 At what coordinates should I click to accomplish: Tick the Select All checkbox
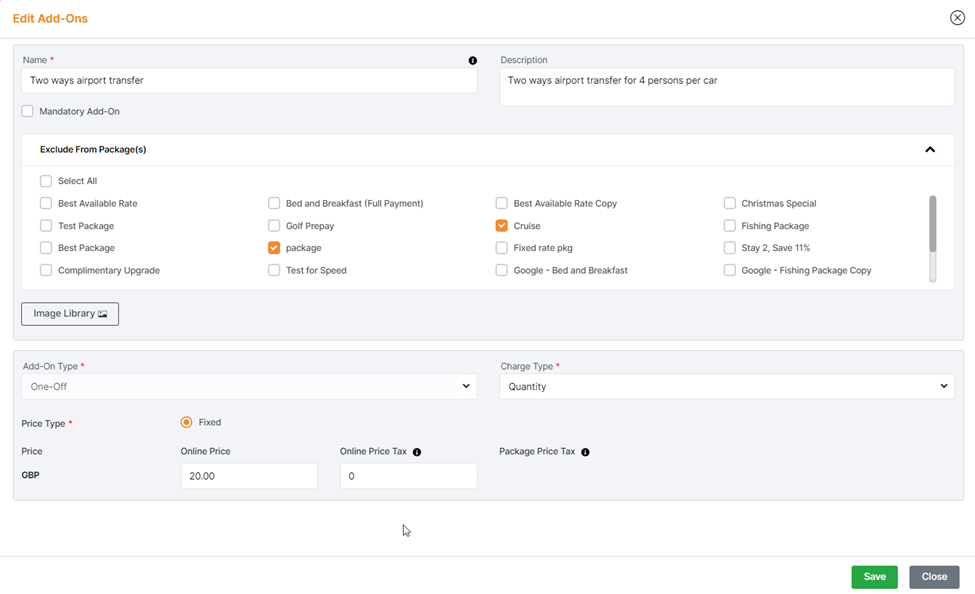tap(46, 181)
